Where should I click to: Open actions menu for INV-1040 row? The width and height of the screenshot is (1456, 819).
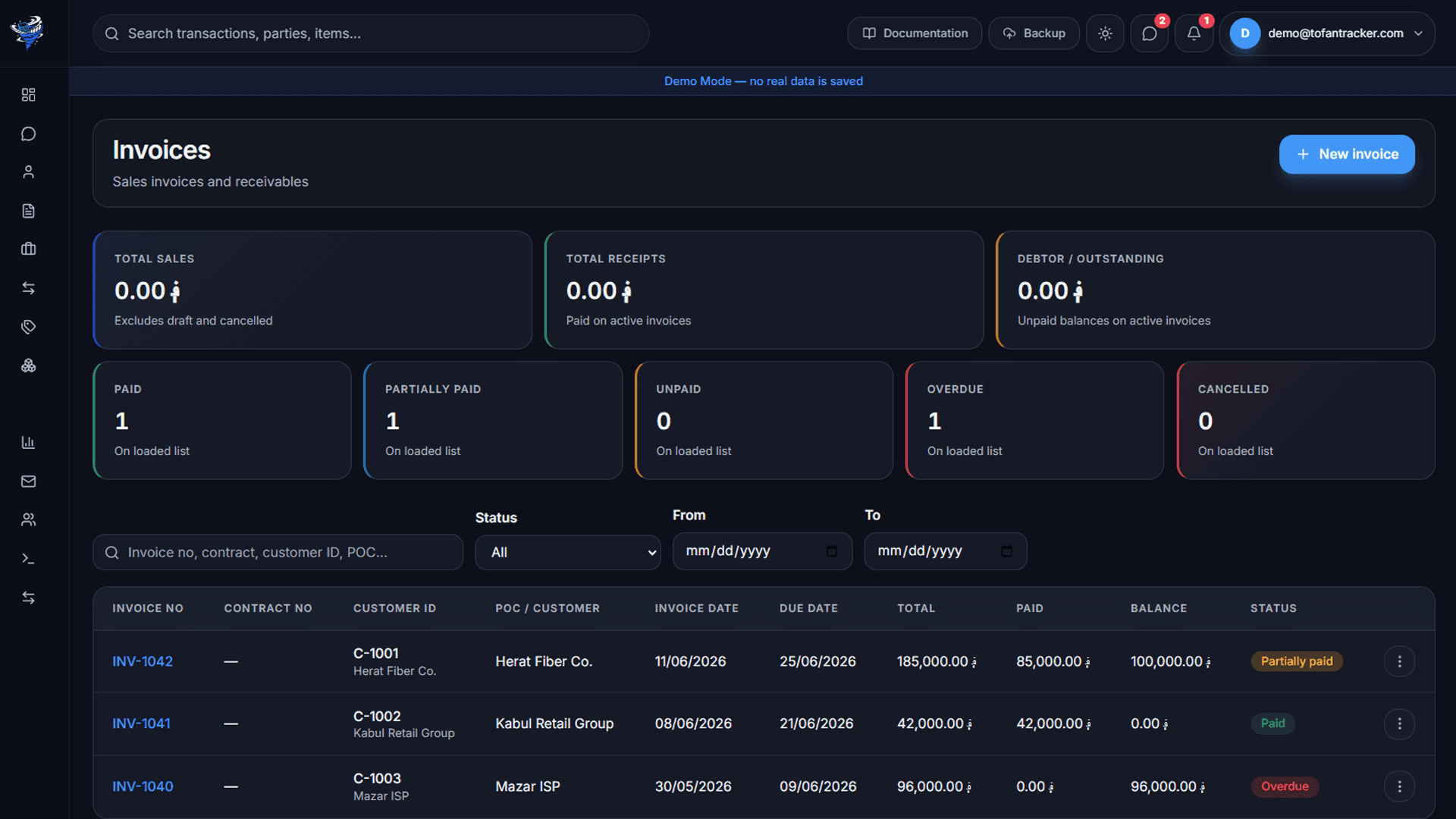(1399, 786)
